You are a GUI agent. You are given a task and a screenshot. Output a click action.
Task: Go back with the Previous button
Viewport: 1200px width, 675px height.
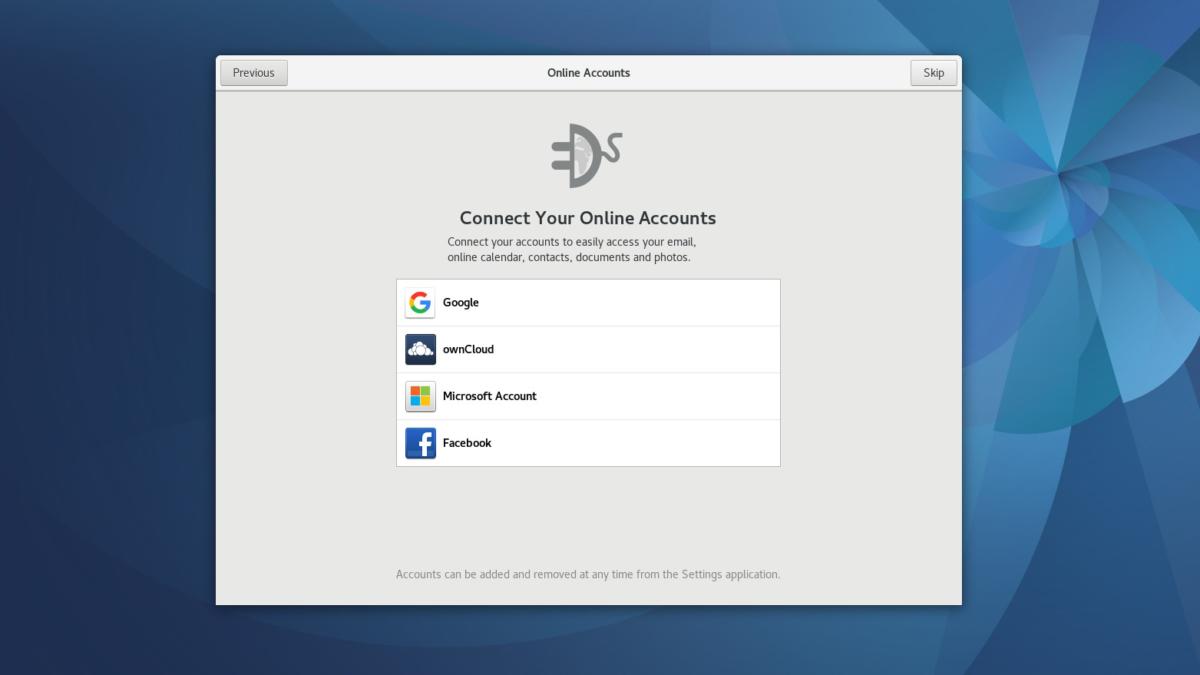coord(254,73)
